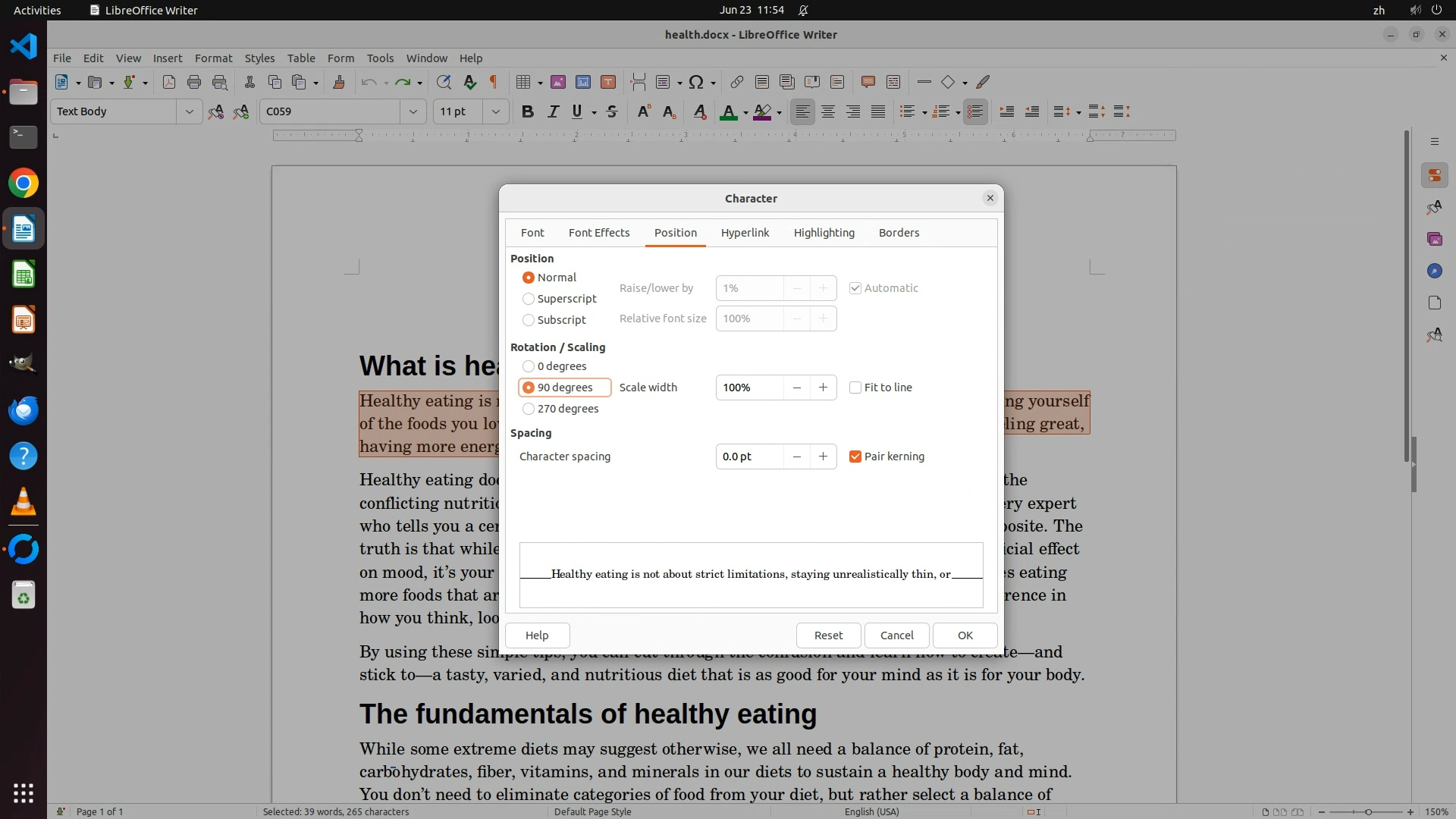Click the Export as PDF icon

pos(168,83)
